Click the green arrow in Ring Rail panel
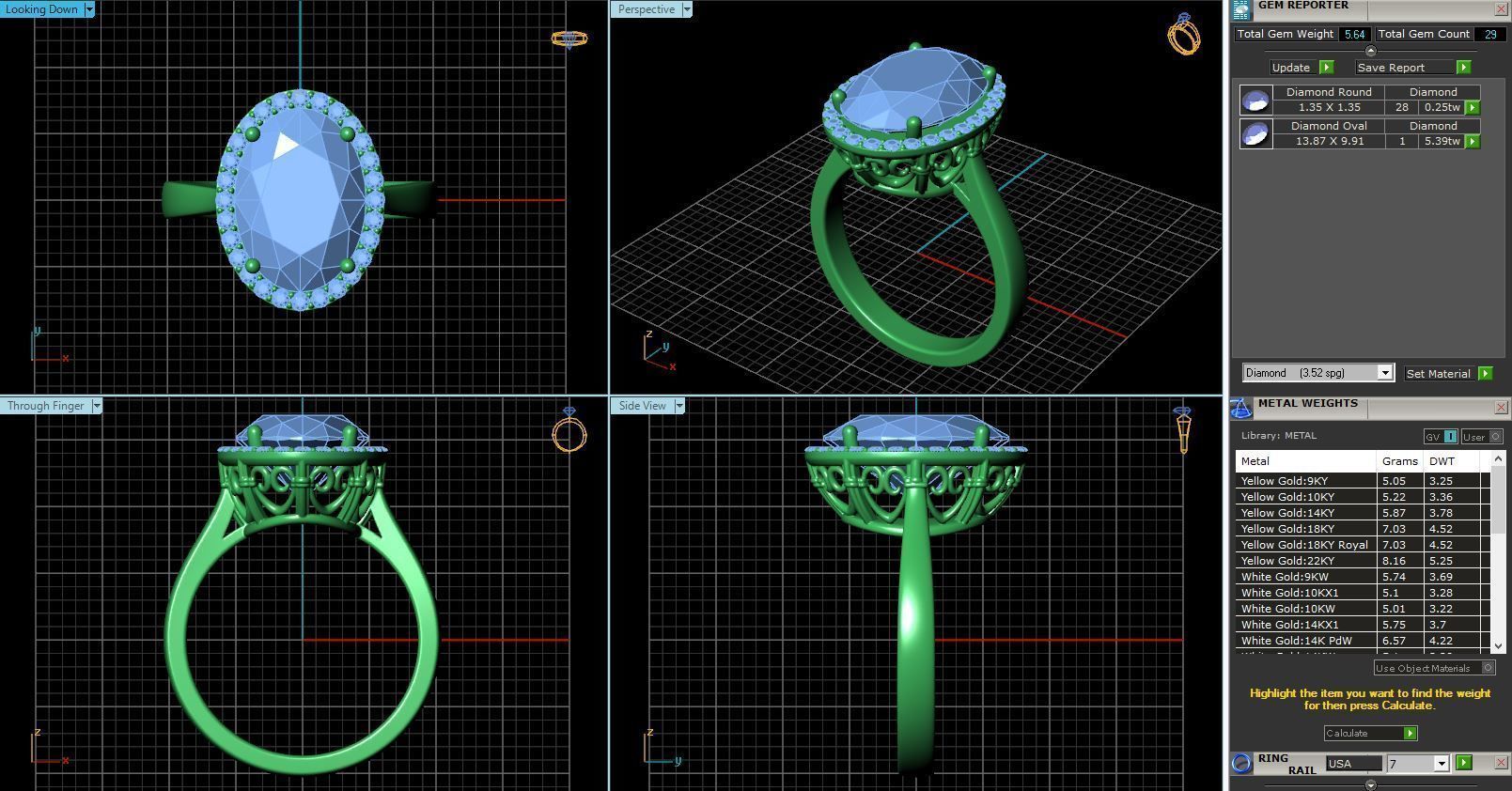 pos(1463,763)
